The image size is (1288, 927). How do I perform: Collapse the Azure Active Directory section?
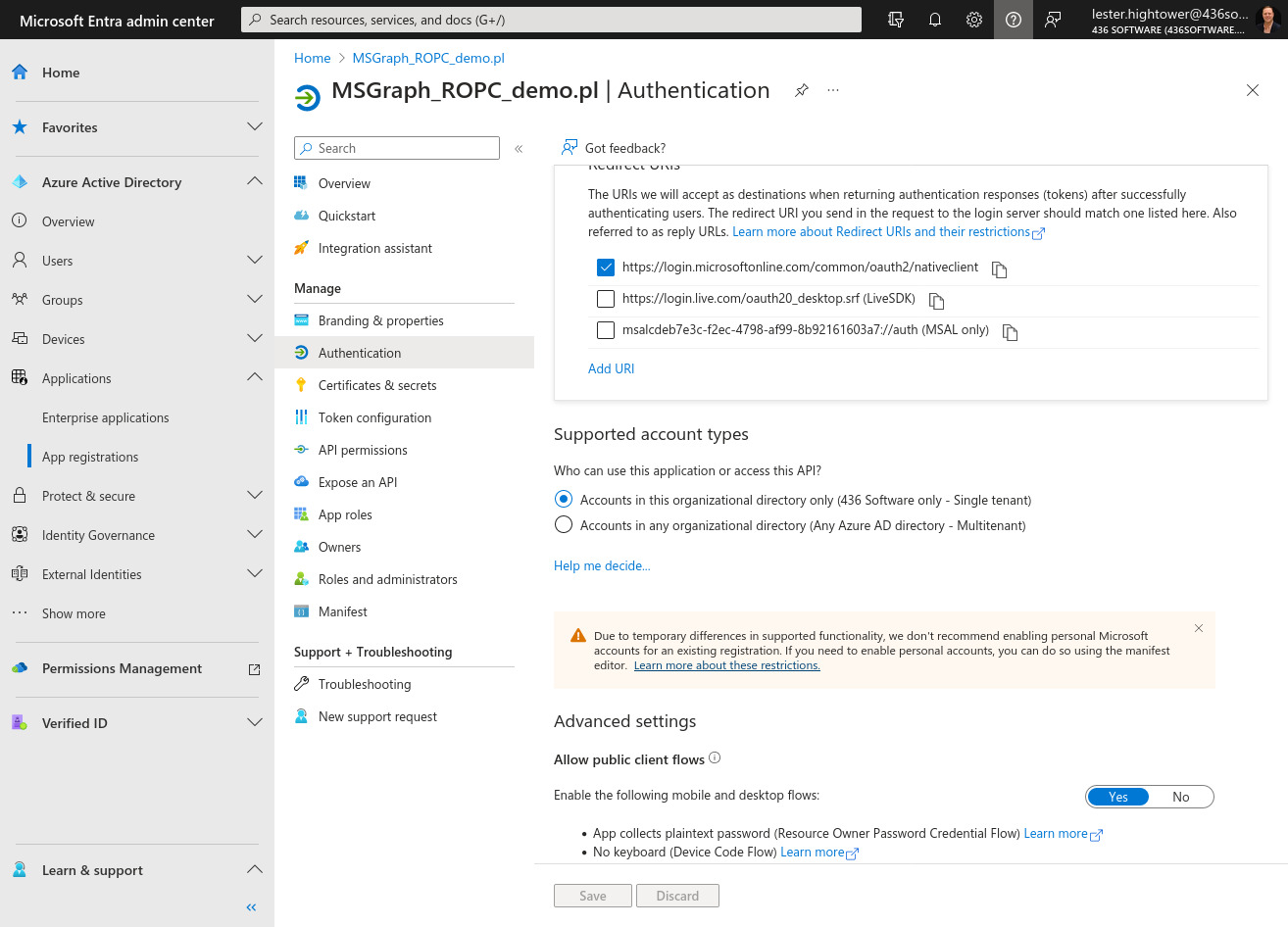[x=254, y=181]
